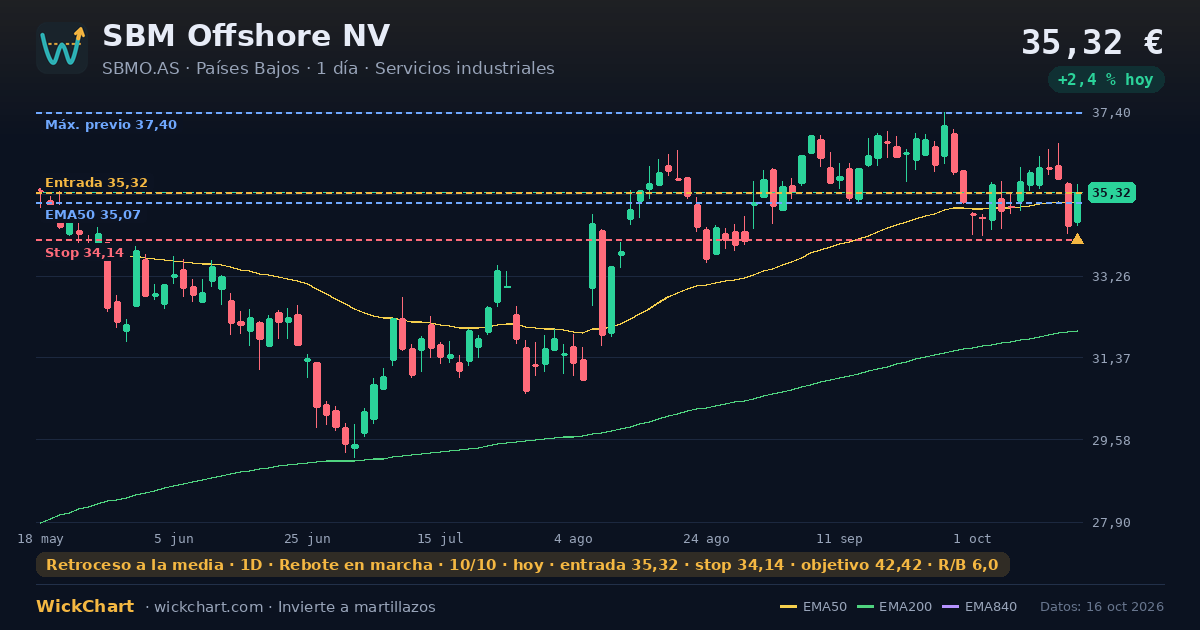1200x630 pixels.
Task: Select the EMA50 35,07 line label
Action: coord(93,215)
